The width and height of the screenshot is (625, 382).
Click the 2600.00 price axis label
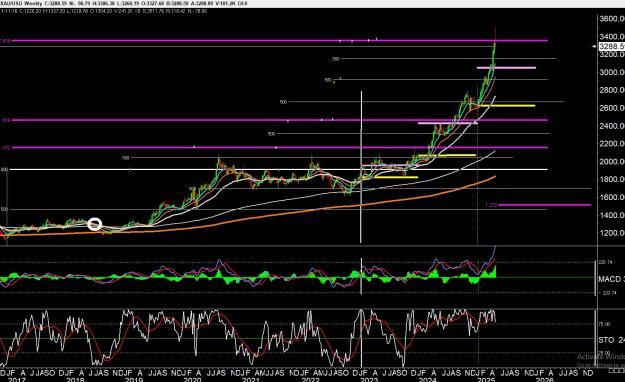(x=612, y=108)
